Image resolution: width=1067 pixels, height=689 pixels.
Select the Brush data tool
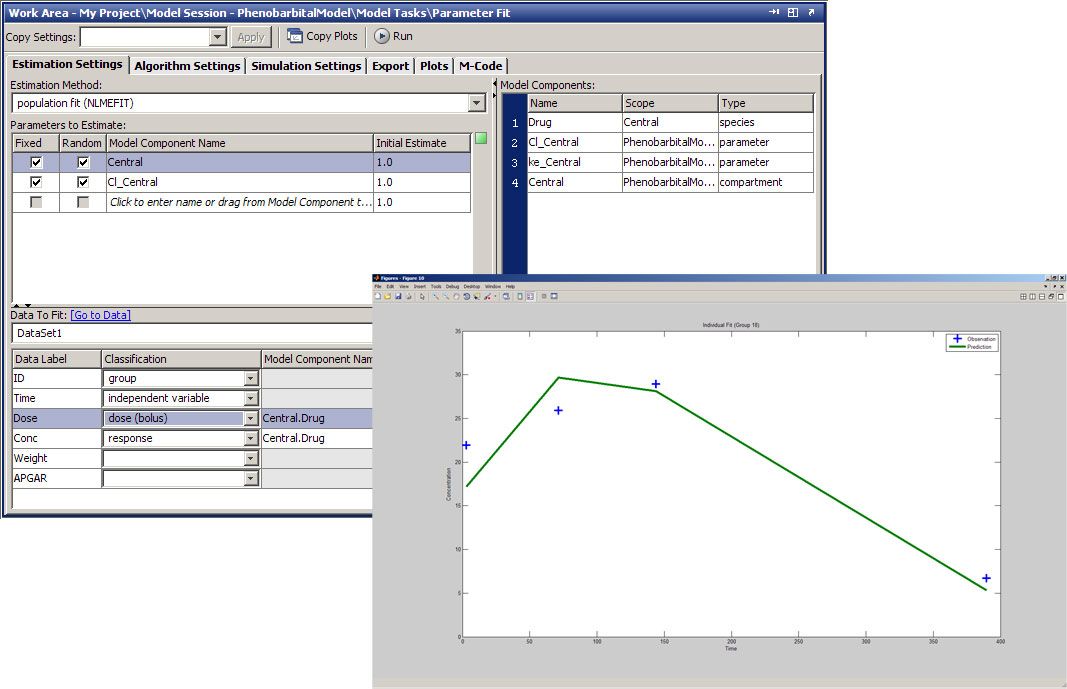coord(488,297)
